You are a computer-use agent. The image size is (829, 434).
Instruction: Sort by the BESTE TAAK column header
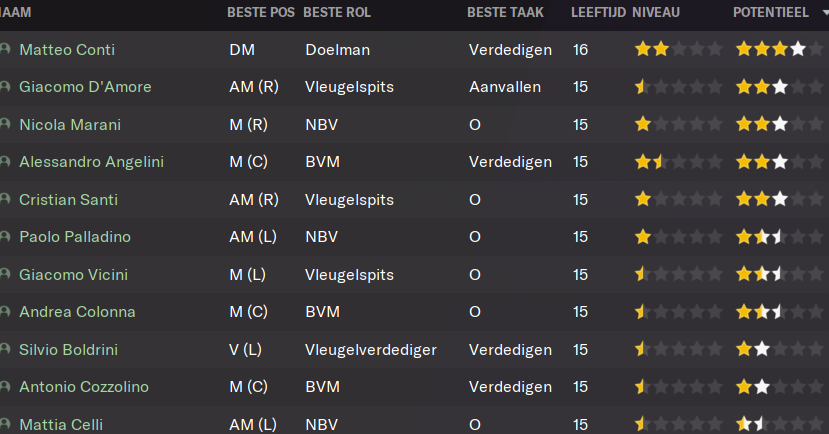505,13
